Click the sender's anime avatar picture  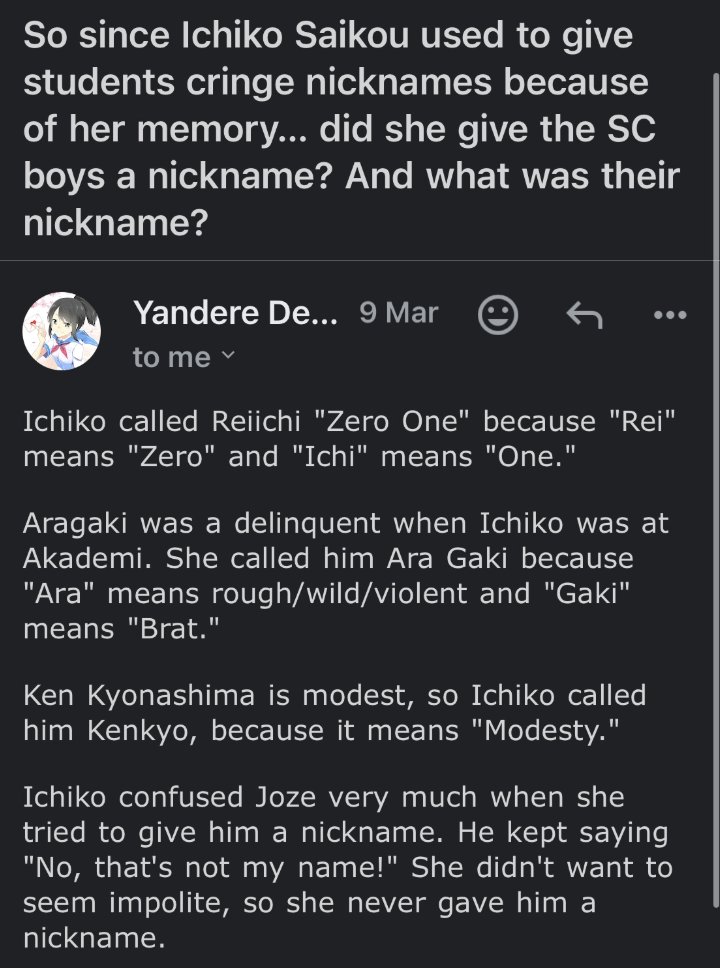click(62, 331)
